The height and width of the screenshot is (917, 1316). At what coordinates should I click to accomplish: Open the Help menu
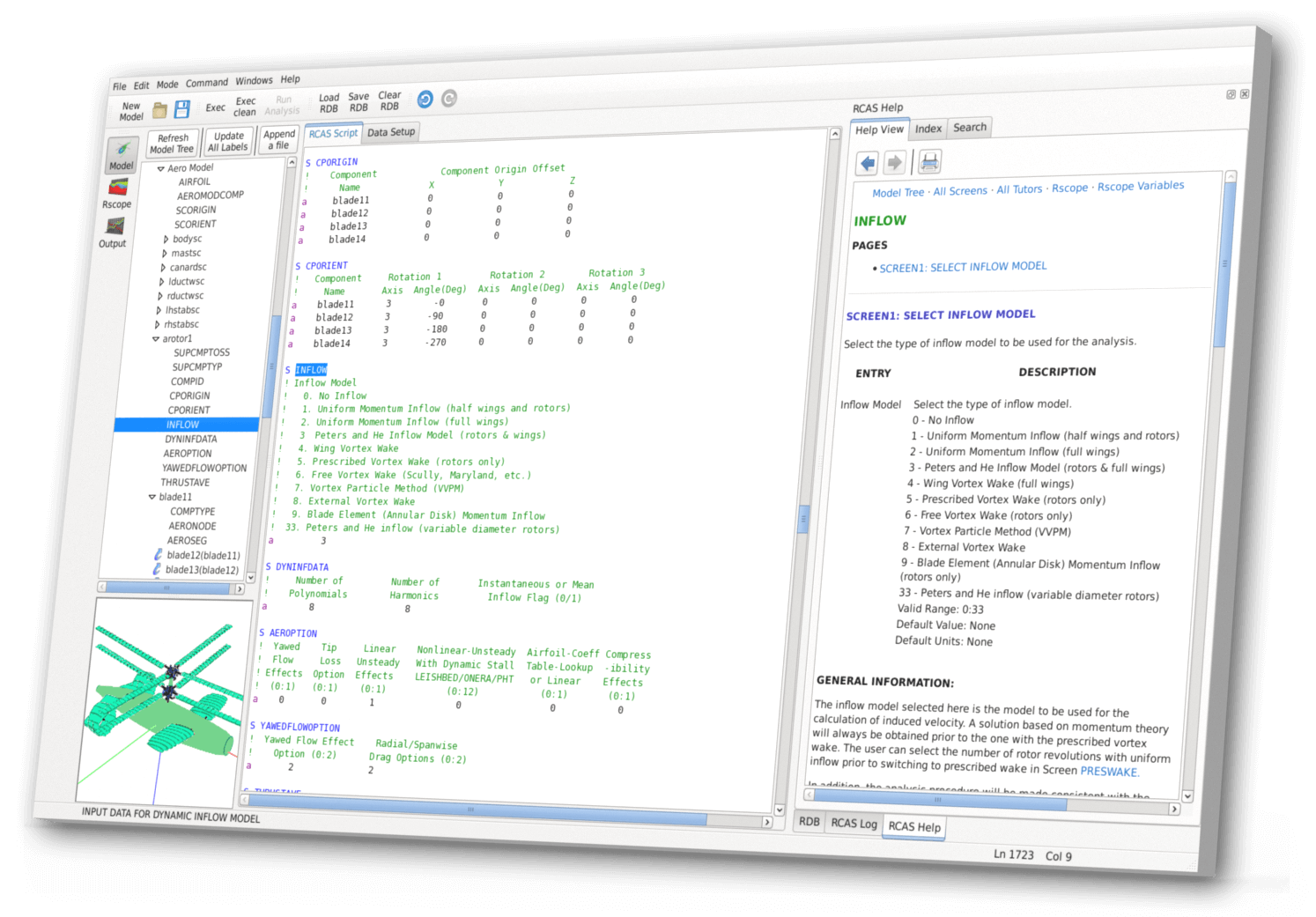tap(290, 79)
